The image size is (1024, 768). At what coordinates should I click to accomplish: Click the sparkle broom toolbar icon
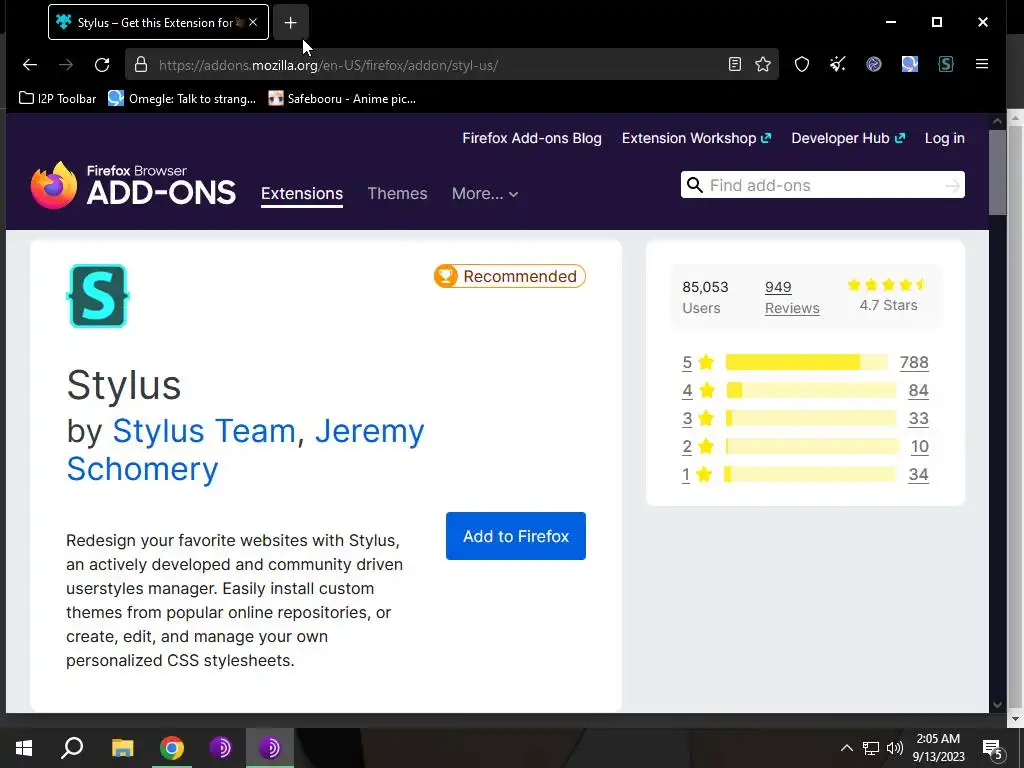tap(838, 64)
